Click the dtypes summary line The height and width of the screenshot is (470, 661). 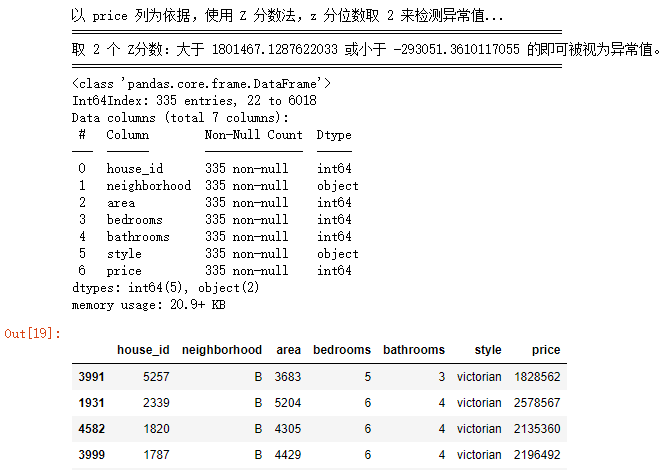pos(165,287)
